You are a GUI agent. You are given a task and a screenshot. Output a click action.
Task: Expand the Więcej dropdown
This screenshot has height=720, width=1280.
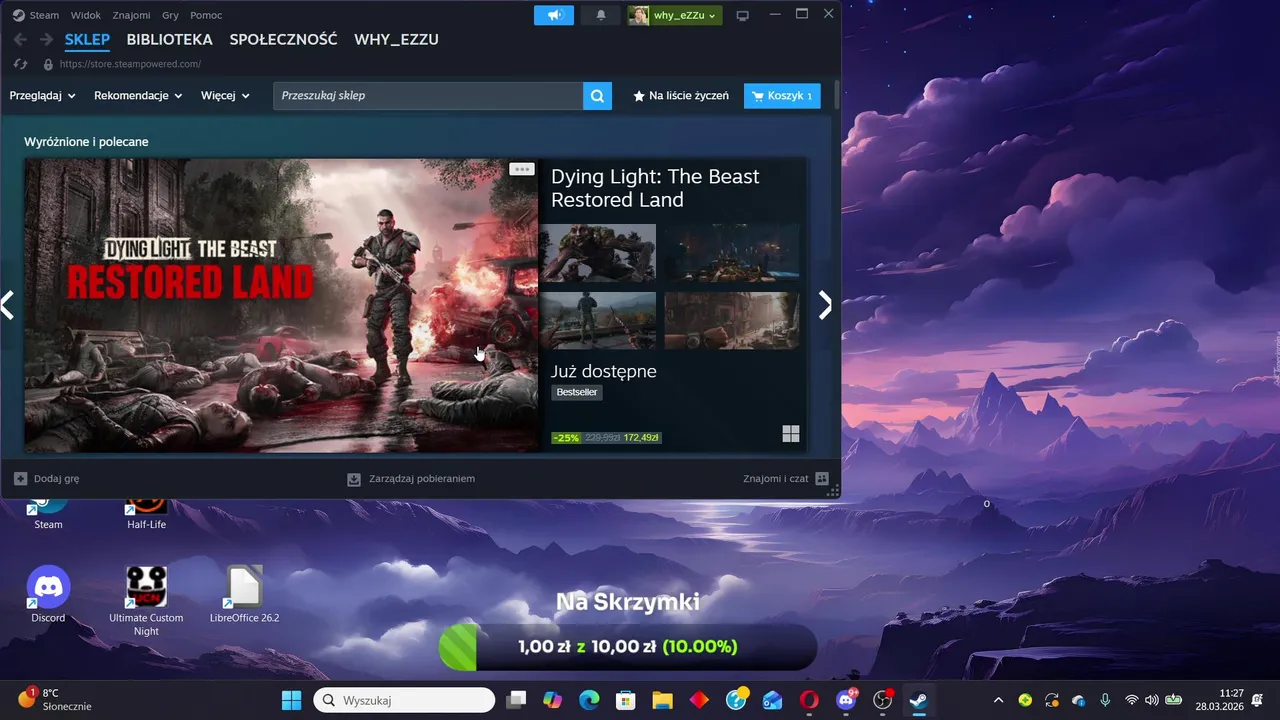coord(225,96)
